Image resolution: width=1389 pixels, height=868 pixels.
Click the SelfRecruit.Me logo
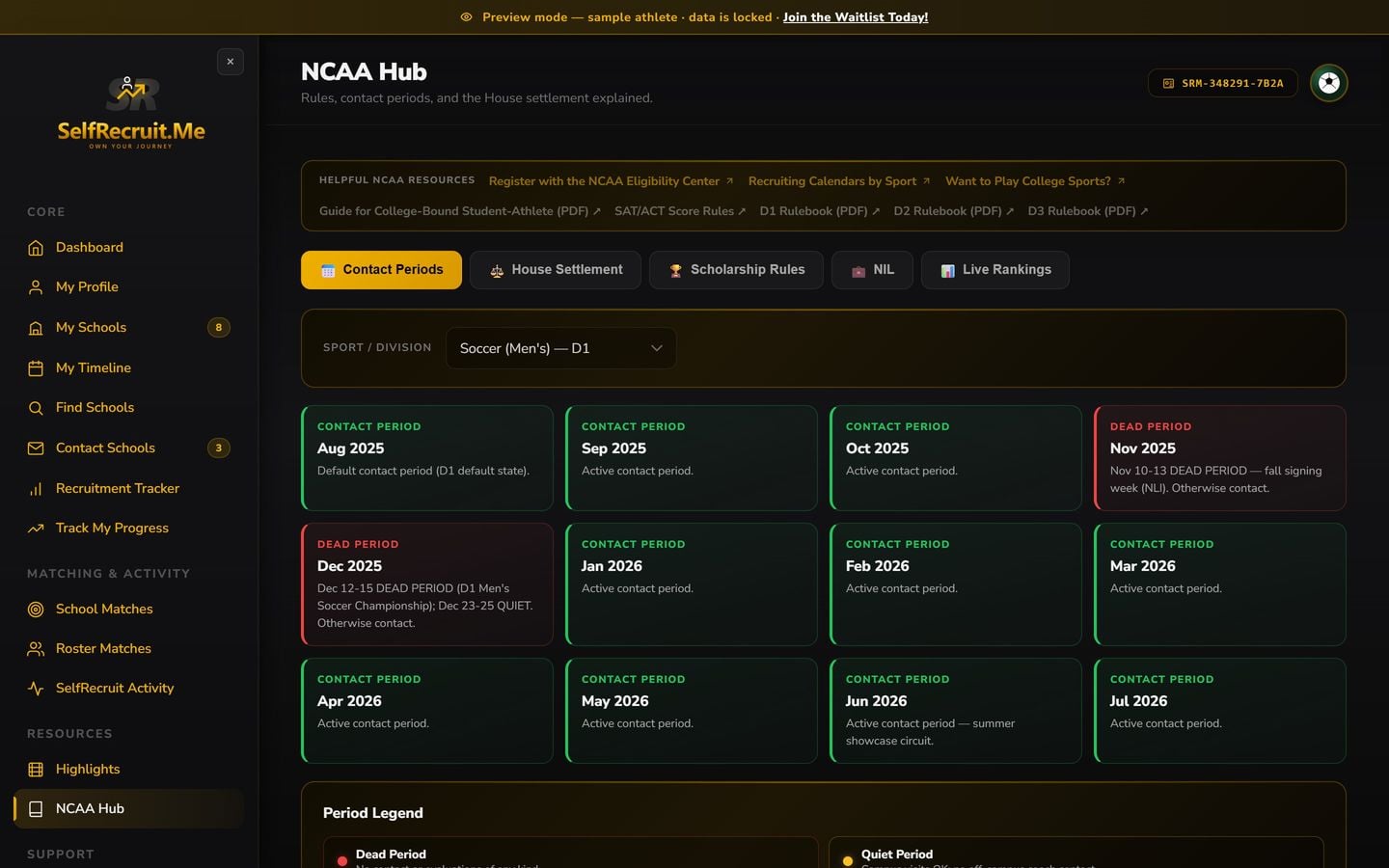(x=131, y=112)
